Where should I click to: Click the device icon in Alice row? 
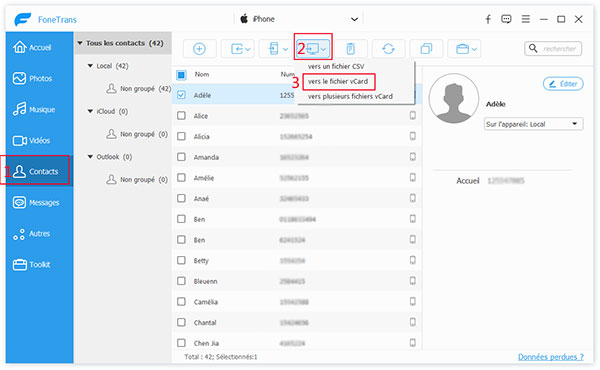pyautogui.click(x=413, y=115)
